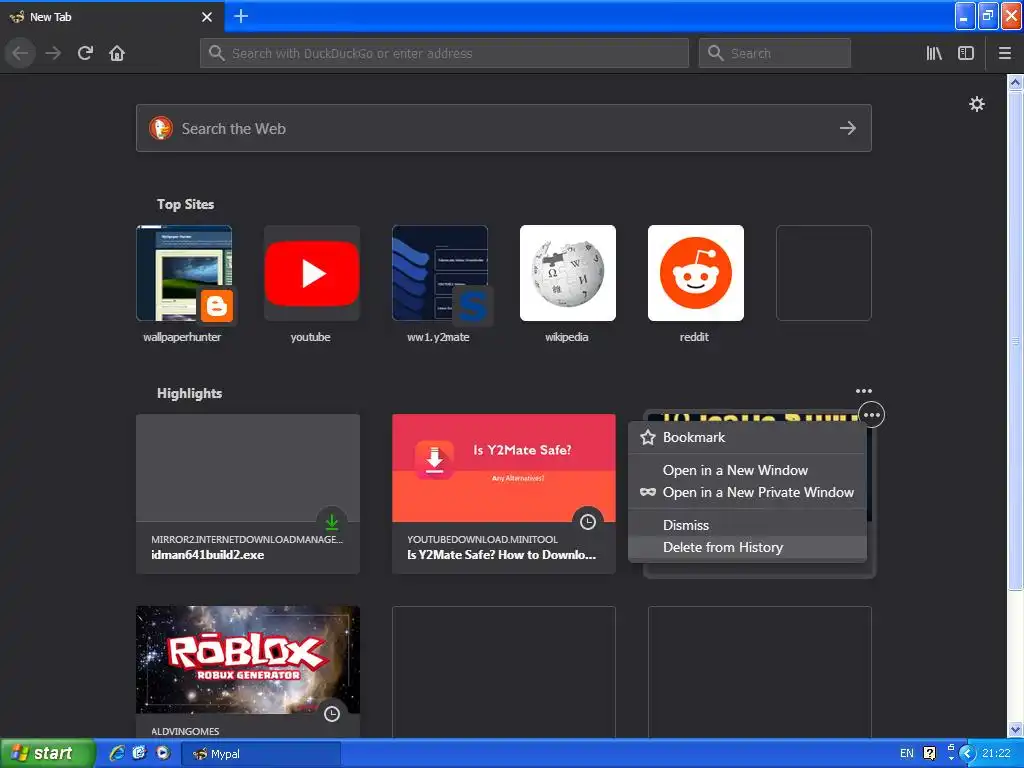Screen dimensions: 1024x768
Task: Click the Mypal taskbar button
Action: [x=263, y=754]
